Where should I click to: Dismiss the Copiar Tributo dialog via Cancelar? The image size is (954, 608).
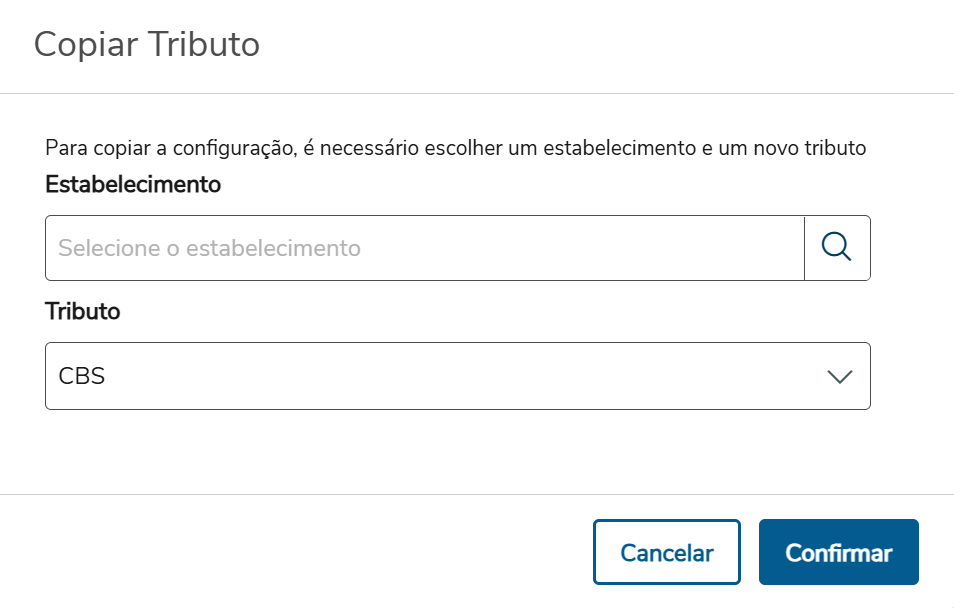(666, 552)
